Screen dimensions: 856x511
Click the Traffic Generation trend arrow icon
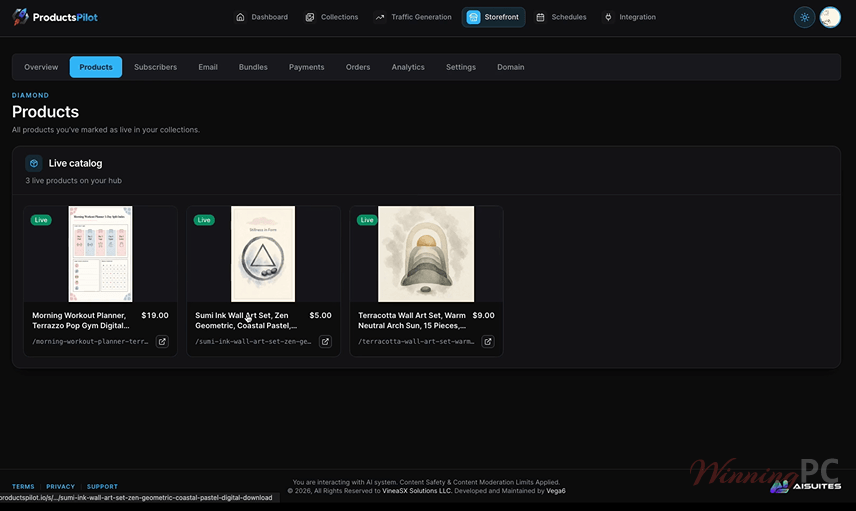point(379,17)
